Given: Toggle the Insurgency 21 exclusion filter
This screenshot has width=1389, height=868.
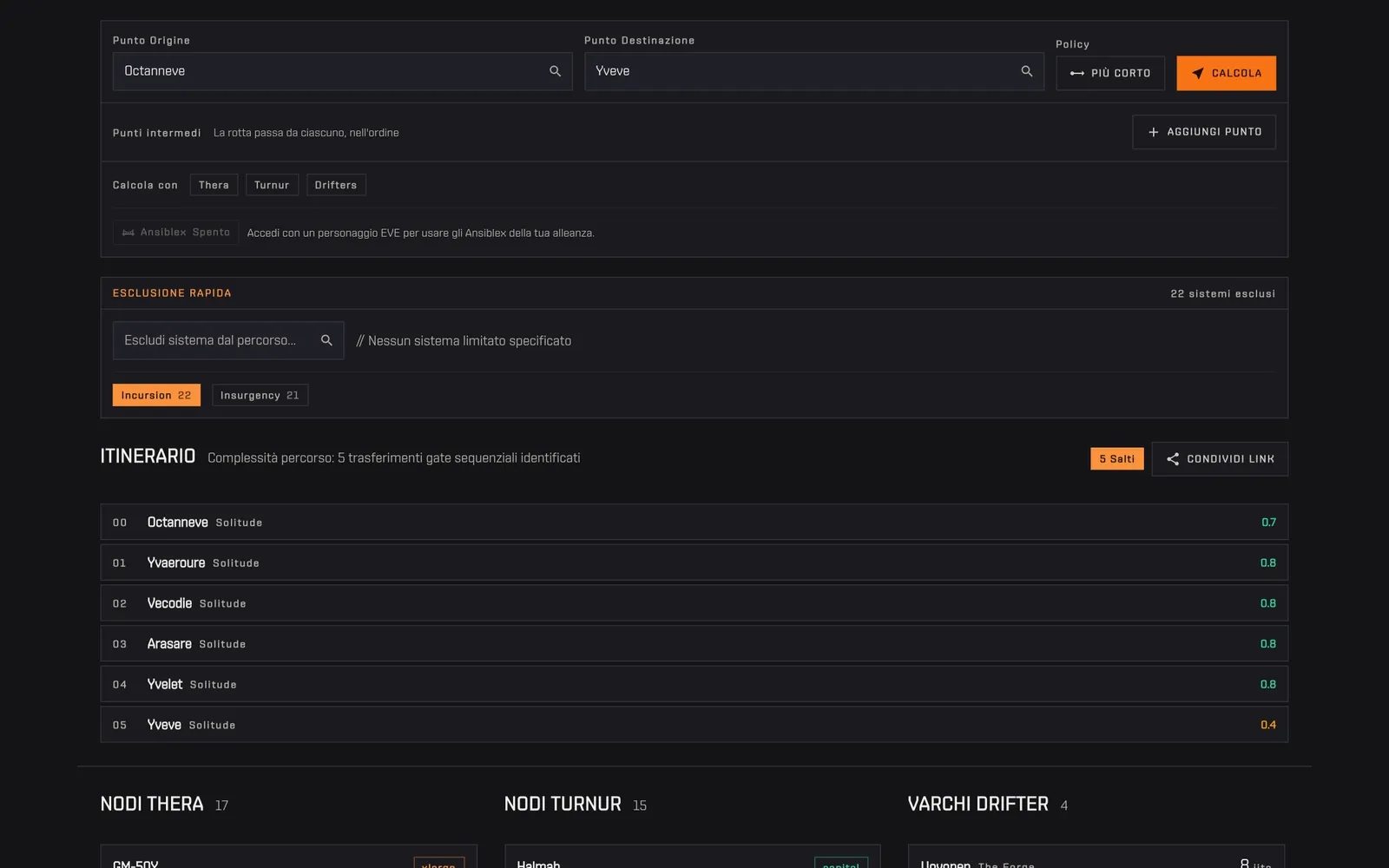Looking at the screenshot, I should click(260, 395).
